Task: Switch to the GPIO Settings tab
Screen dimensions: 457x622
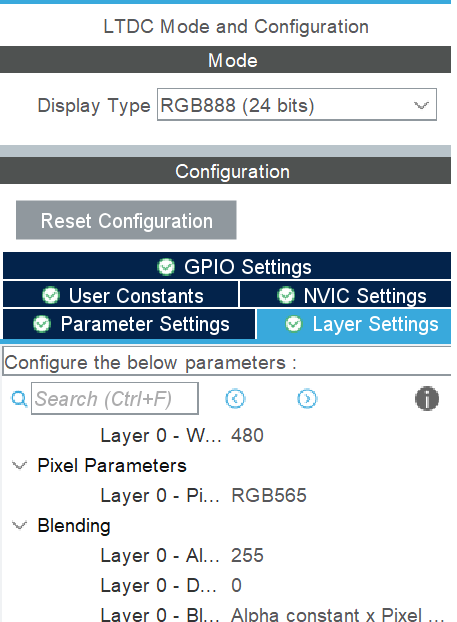Action: [x=227, y=266]
